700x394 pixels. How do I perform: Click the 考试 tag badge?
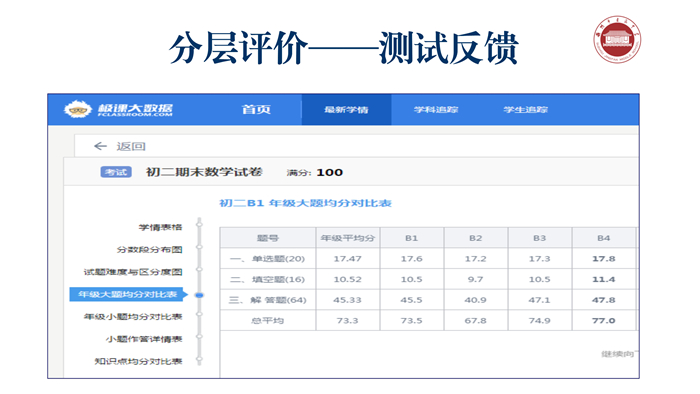coord(116,172)
